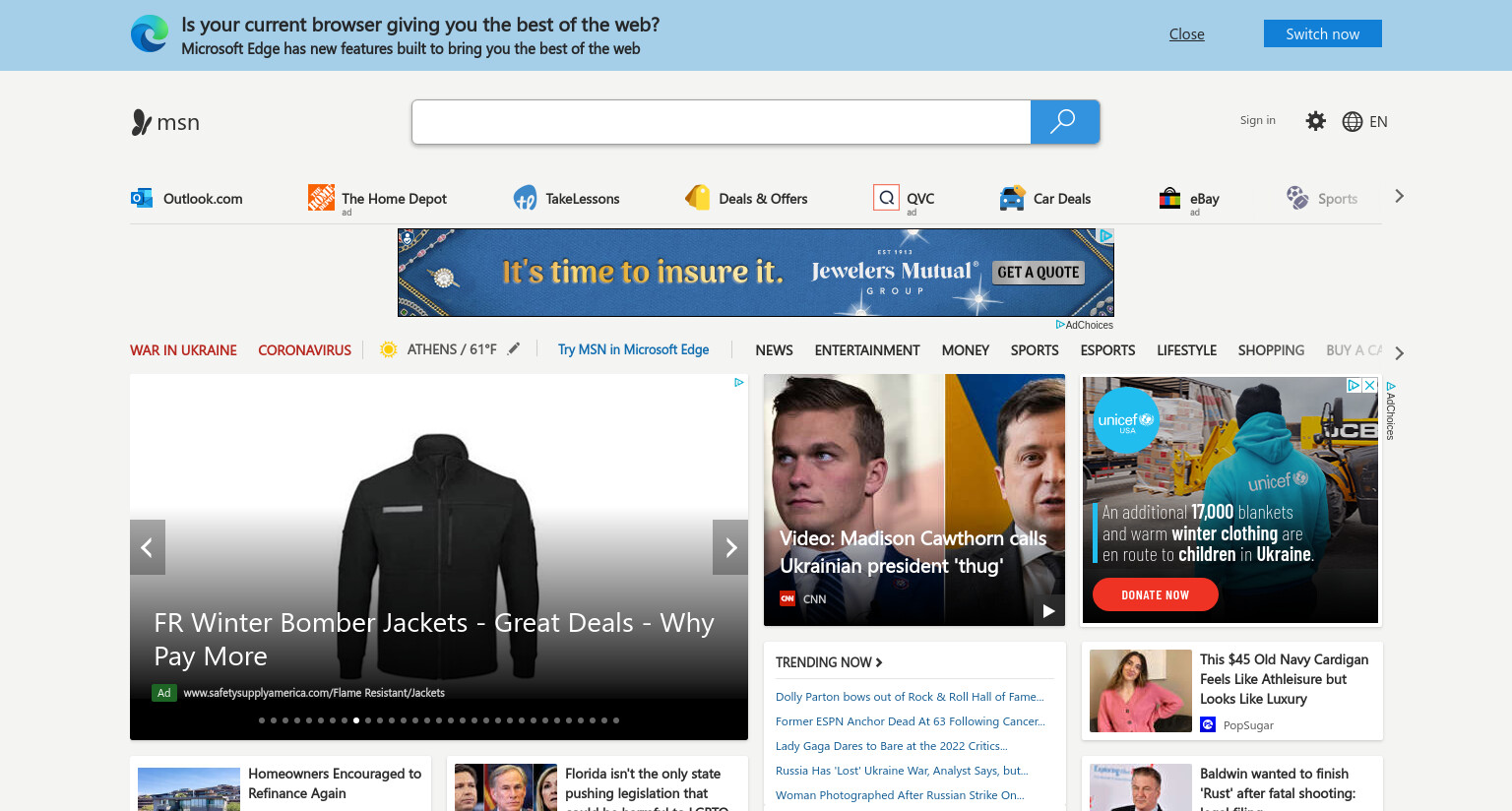Open Russia Has 'Lost' Ukraine War headline
The height and width of the screenshot is (811, 1512).
tap(902, 771)
